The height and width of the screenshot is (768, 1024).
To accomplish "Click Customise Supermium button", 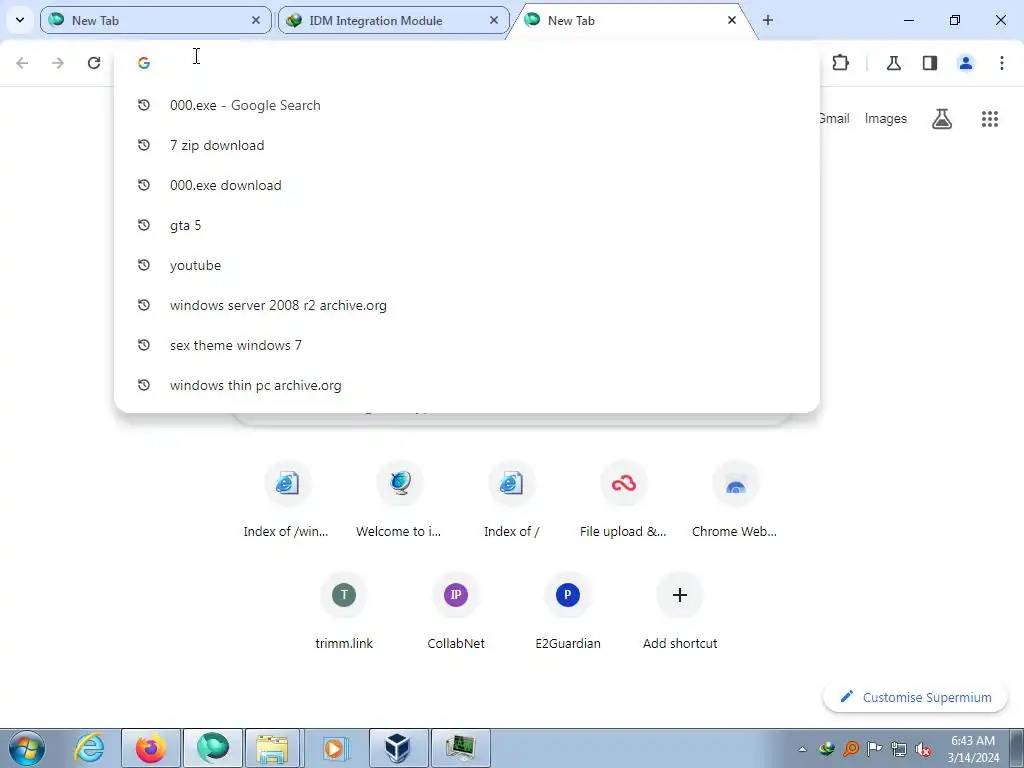I will coord(916,697).
